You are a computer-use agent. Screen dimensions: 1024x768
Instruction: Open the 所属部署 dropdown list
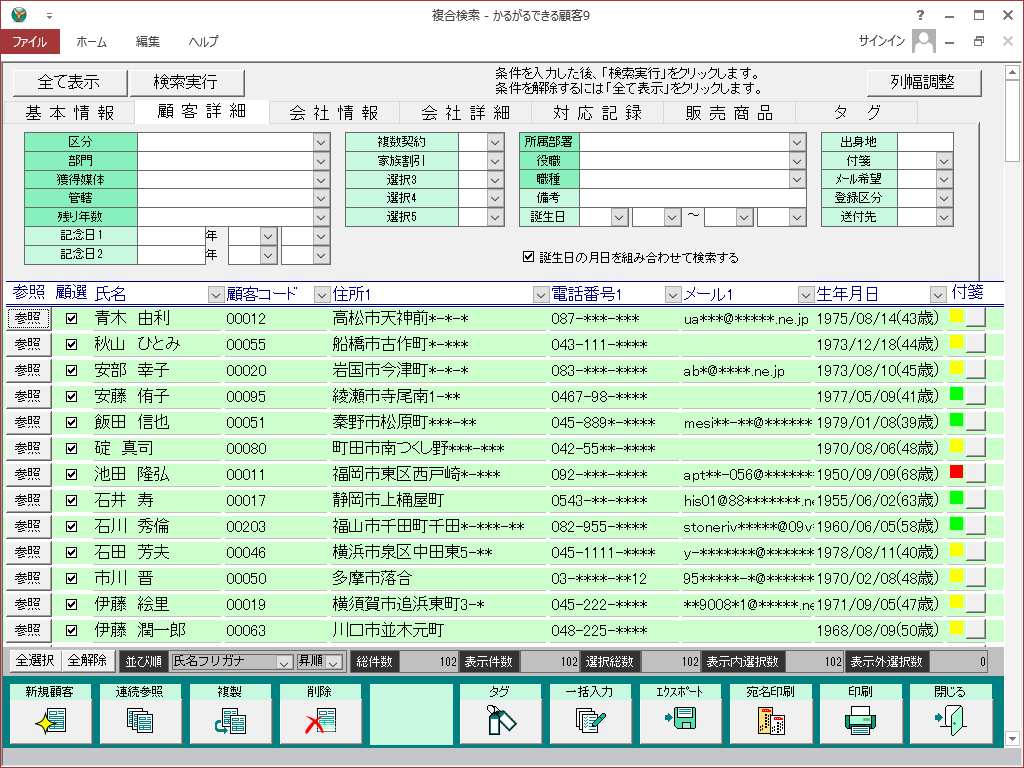point(797,143)
